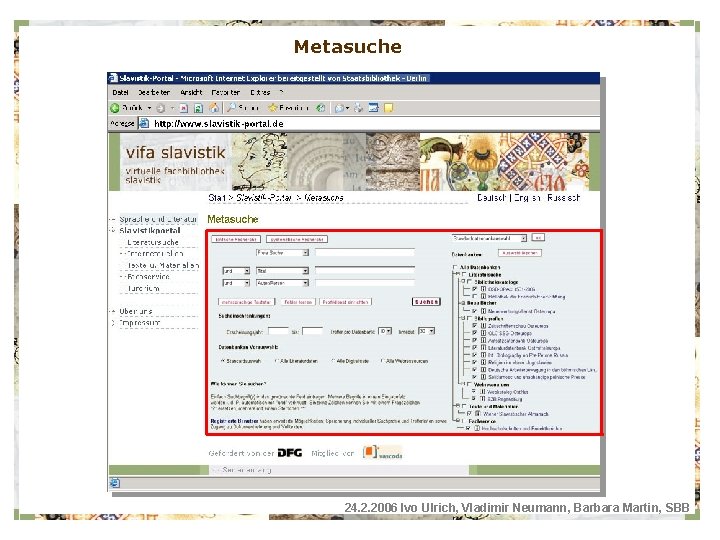Click the Auswahl löschen button
720x540 pixels.
click(x=519, y=253)
